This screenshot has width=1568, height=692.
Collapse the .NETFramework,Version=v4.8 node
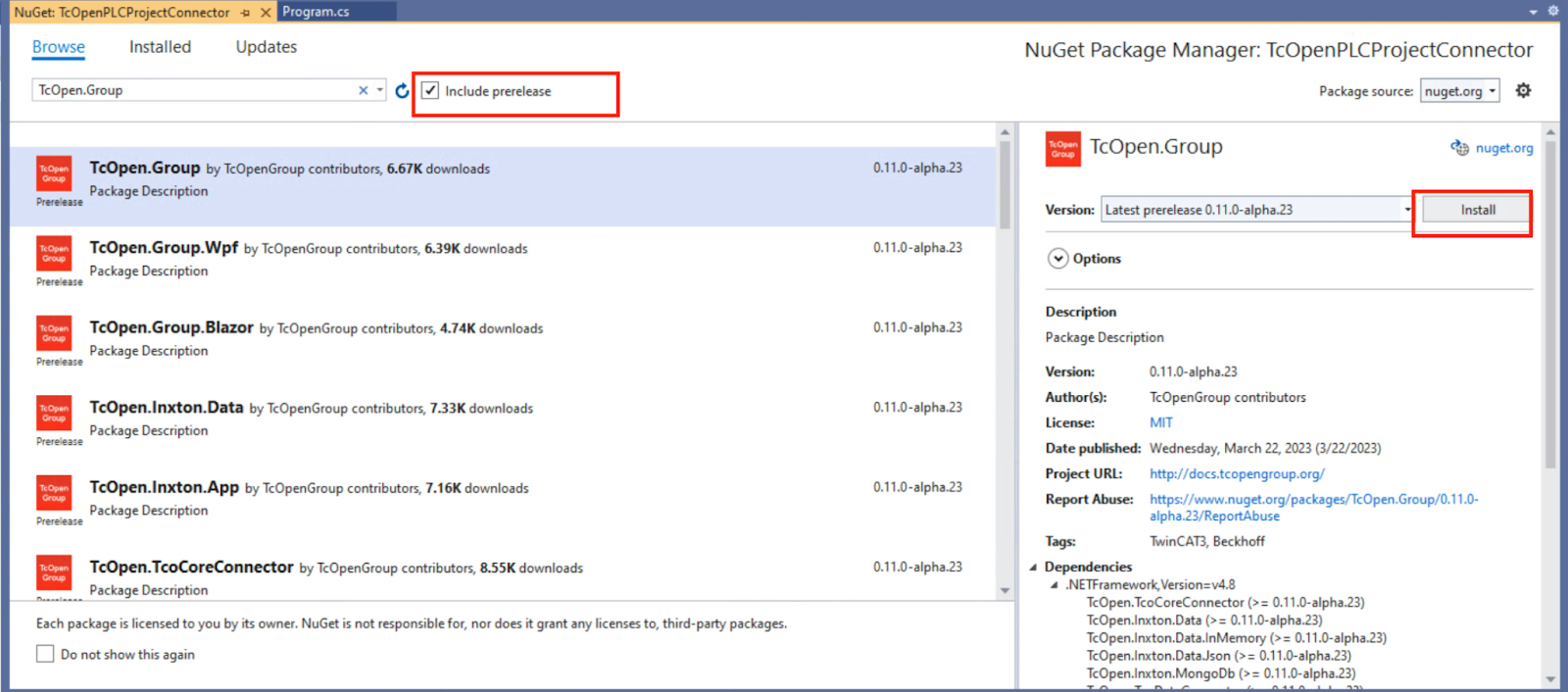pos(1054,585)
